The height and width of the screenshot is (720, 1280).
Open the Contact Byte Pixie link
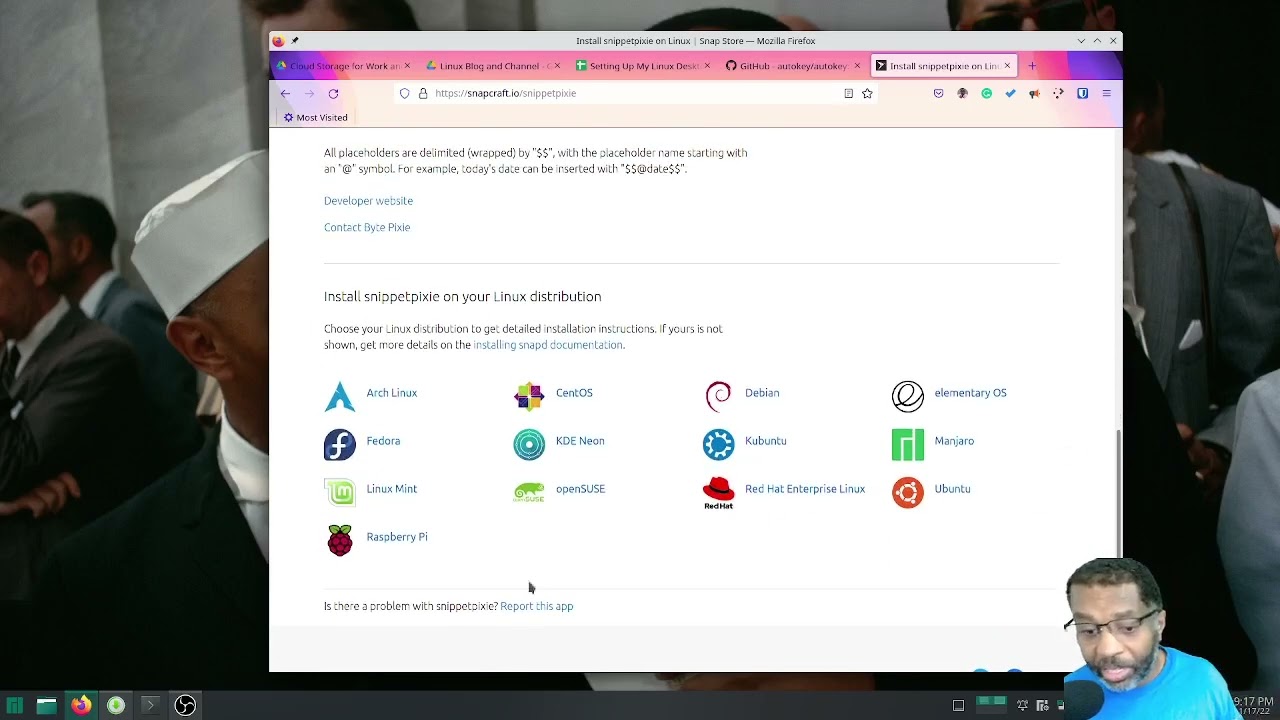367,227
